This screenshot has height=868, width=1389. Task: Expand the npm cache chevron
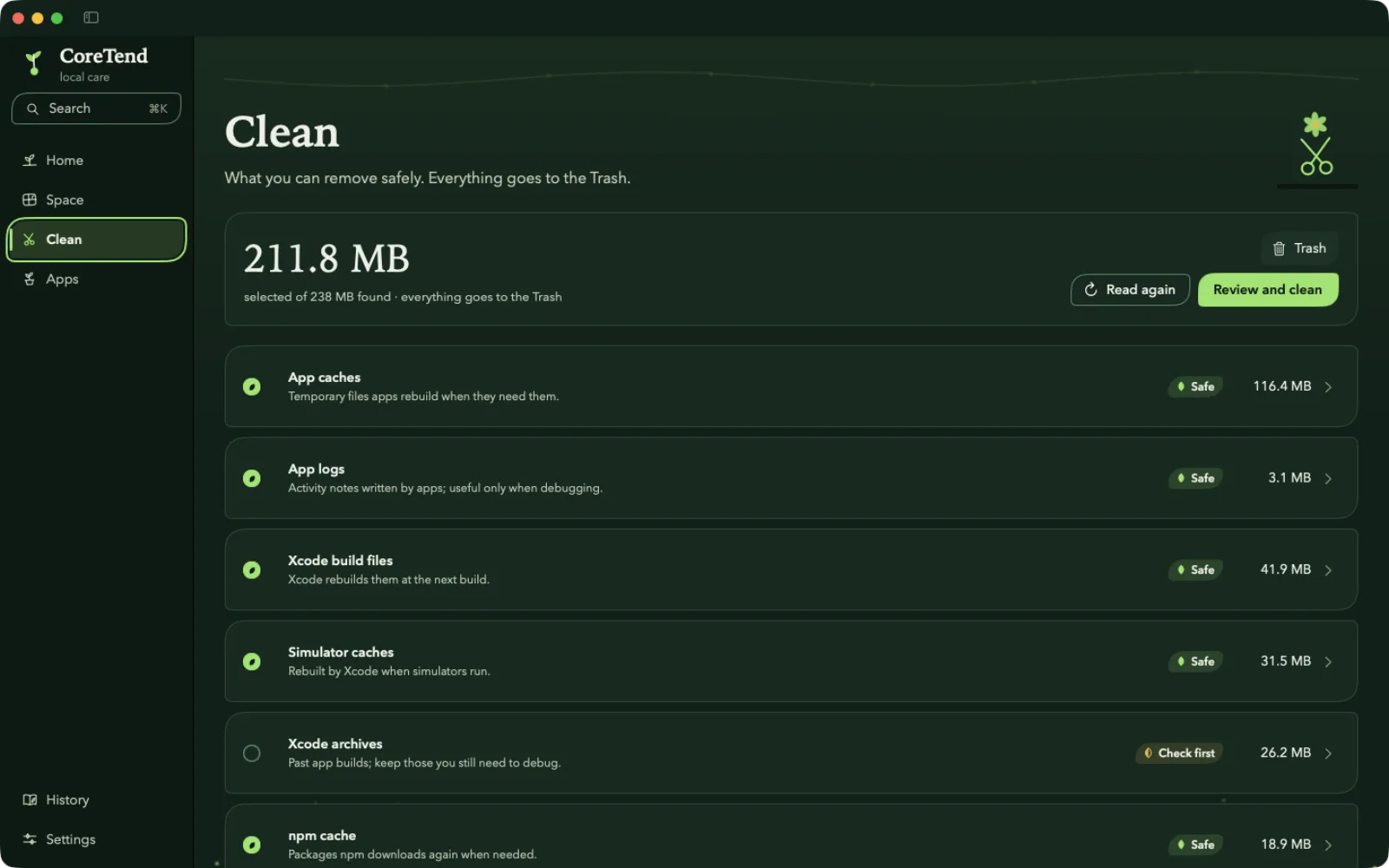(1328, 845)
